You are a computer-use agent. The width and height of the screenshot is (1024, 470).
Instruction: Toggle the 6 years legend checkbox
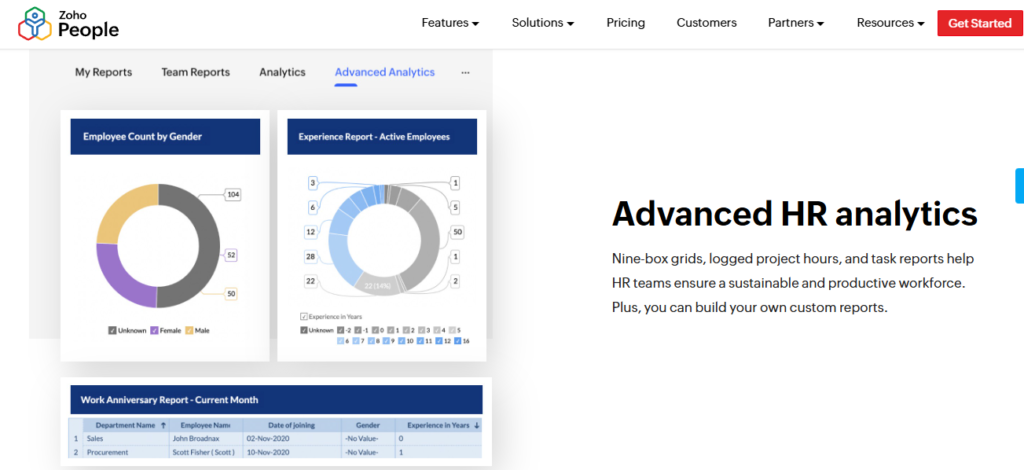click(340, 341)
